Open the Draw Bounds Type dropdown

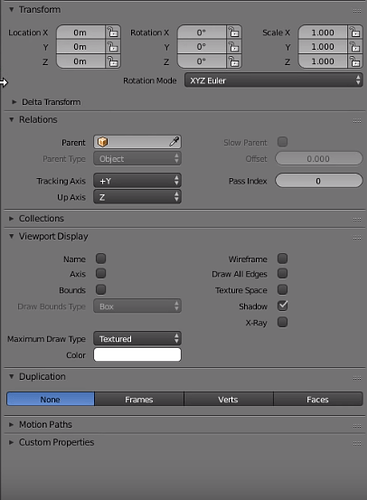click(137, 306)
